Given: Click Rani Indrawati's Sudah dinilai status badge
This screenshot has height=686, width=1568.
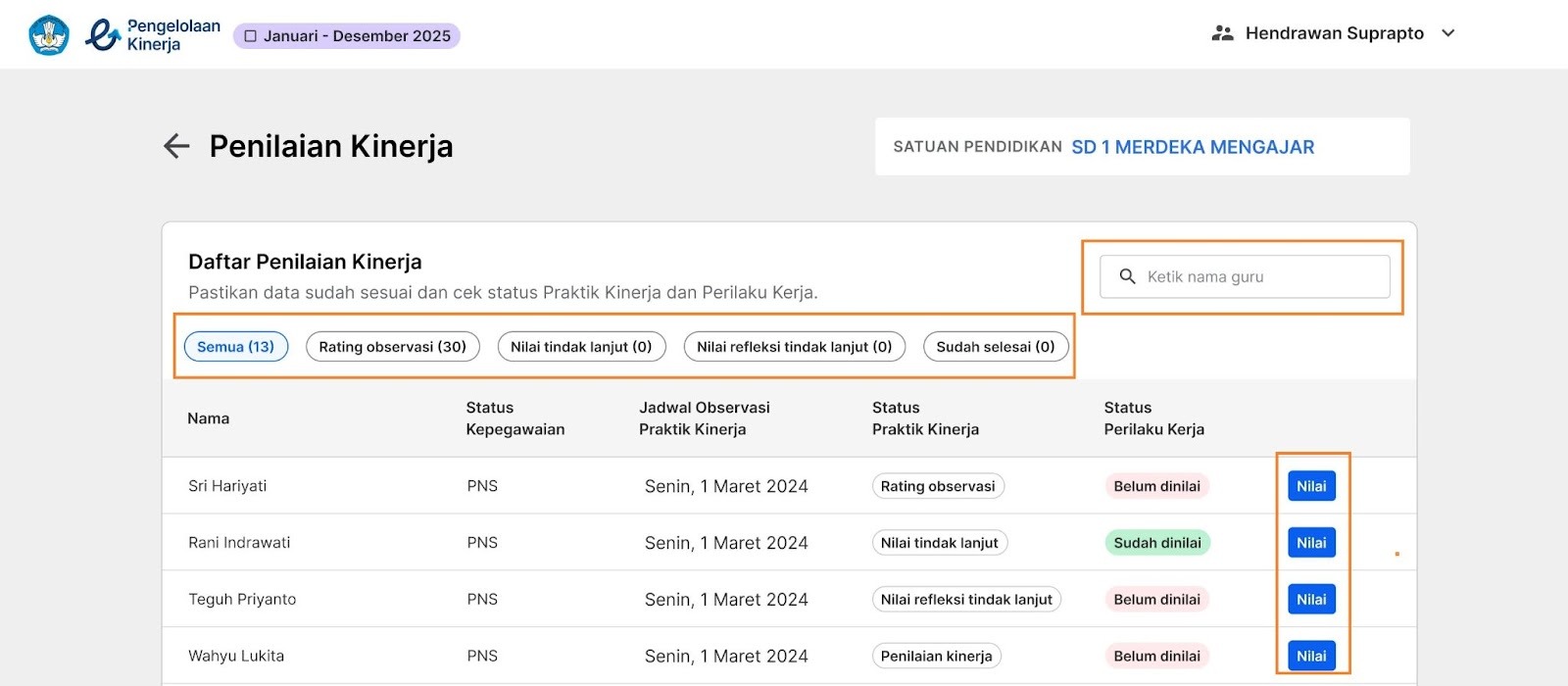Looking at the screenshot, I should [1157, 543].
